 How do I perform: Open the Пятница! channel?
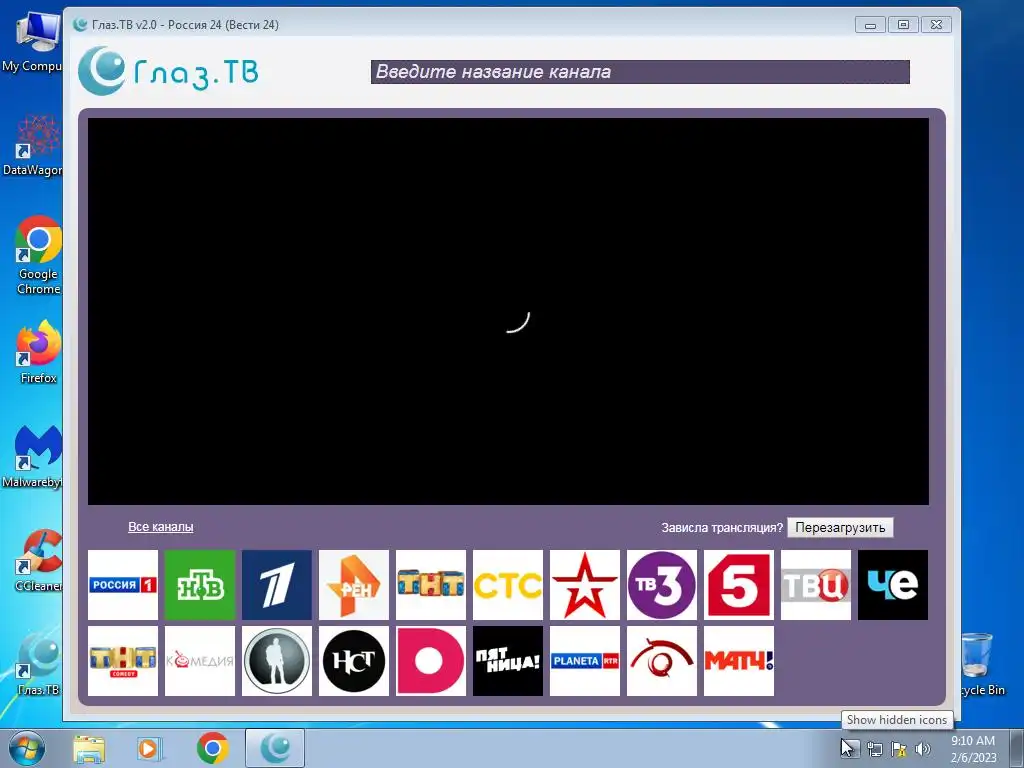click(508, 661)
